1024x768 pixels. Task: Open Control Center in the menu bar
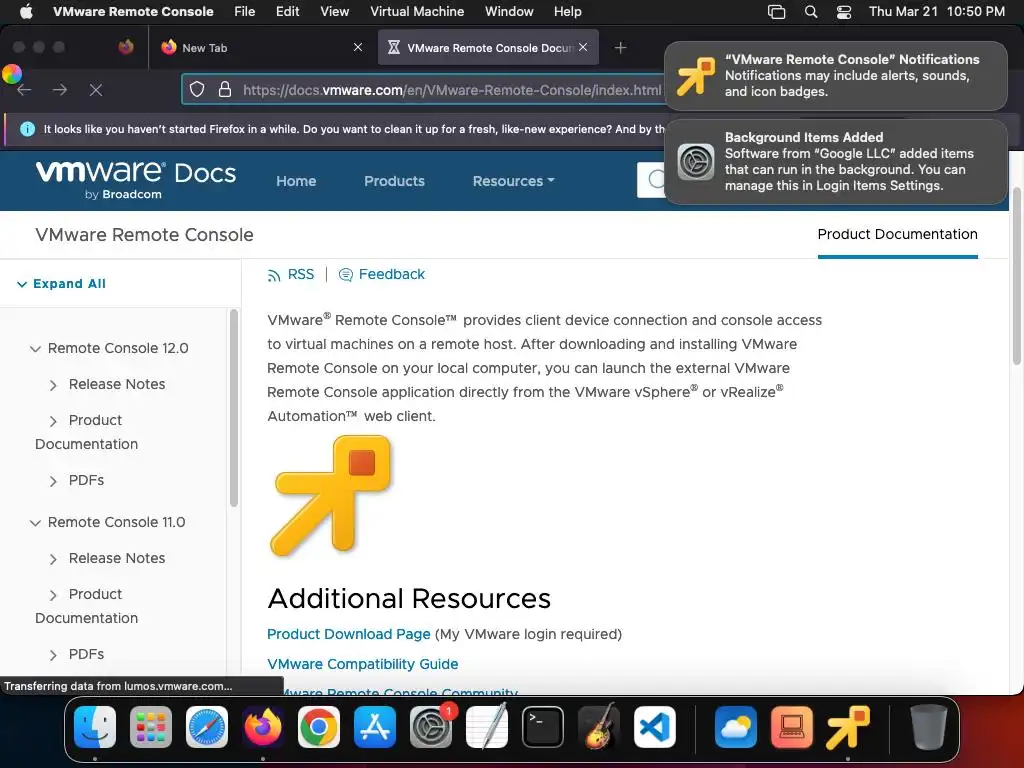pos(844,12)
